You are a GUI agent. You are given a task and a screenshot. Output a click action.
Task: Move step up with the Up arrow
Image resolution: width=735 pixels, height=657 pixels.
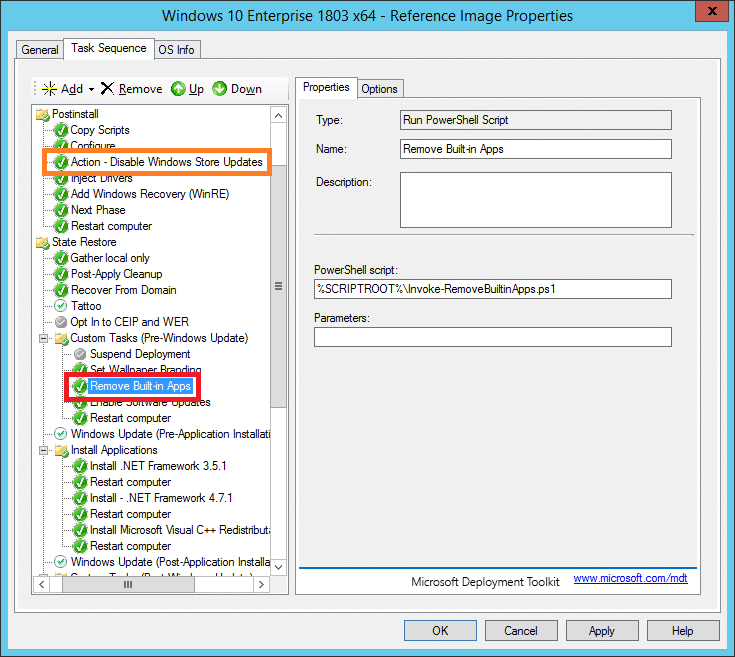pos(188,89)
